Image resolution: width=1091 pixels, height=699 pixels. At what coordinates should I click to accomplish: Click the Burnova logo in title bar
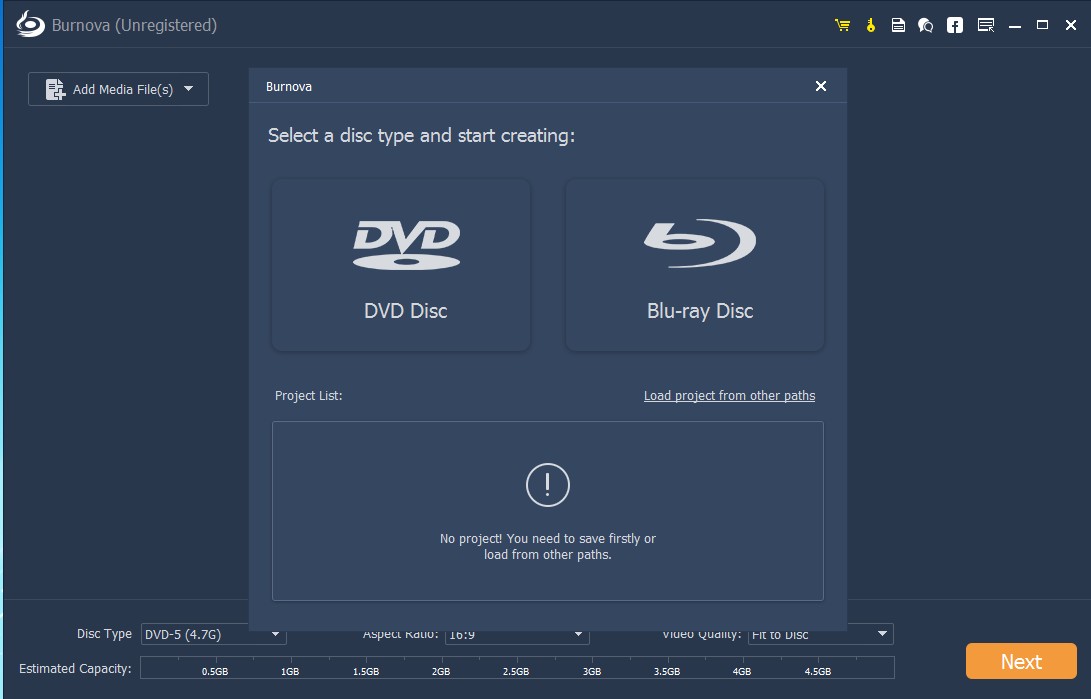[30, 25]
